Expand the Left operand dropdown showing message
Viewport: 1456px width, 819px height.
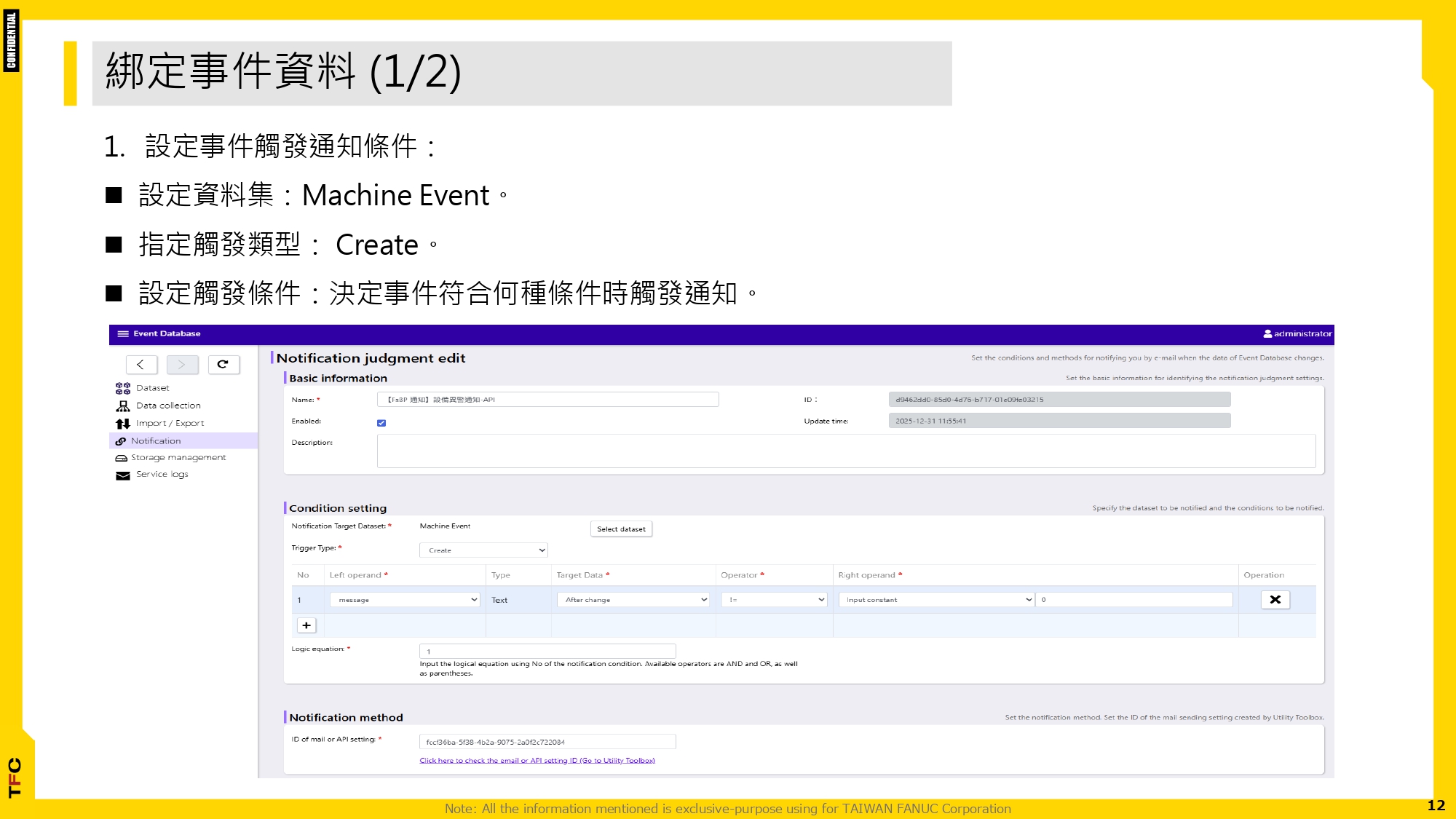405,600
